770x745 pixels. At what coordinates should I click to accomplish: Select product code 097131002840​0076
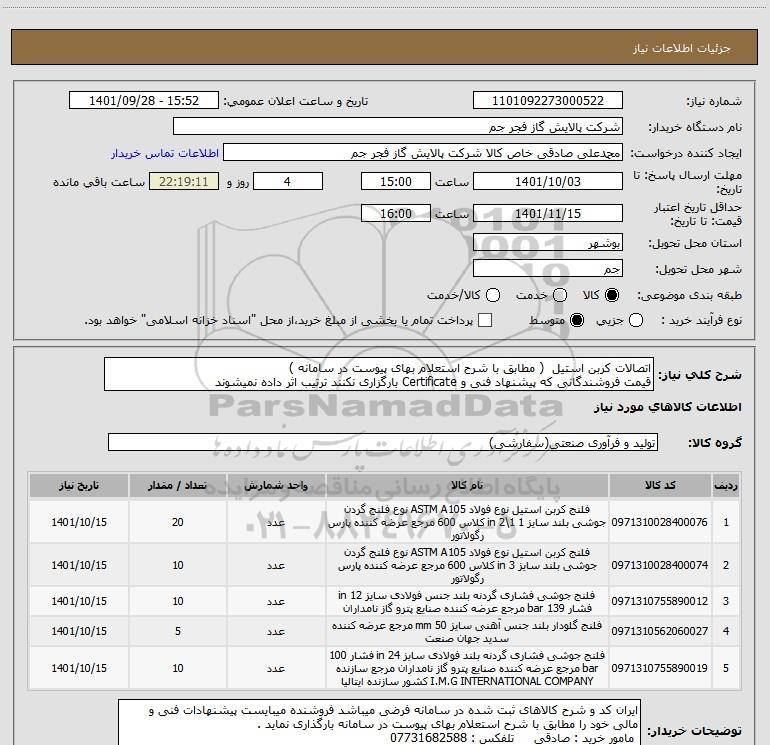(x=660, y=522)
